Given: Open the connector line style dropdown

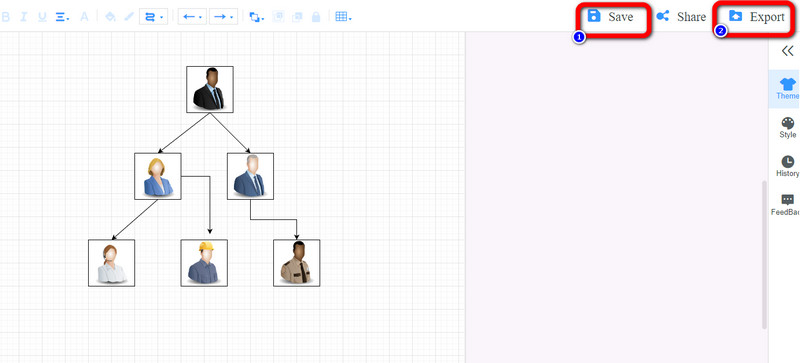Looking at the screenshot, I should click(x=154, y=17).
